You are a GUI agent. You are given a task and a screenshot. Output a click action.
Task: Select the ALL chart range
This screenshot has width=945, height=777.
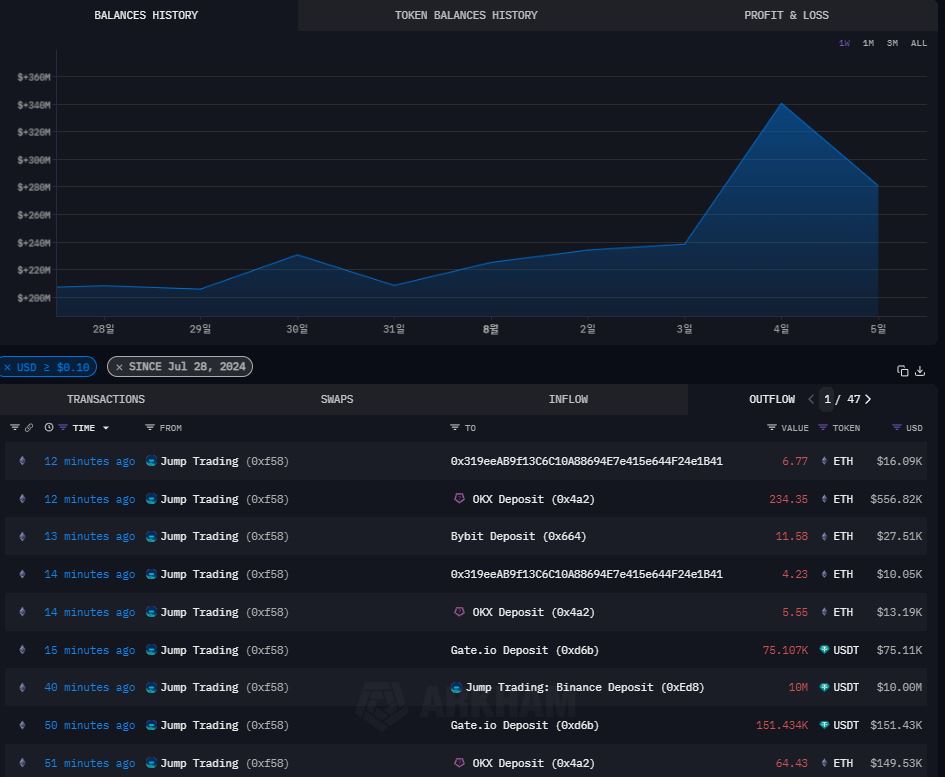tap(918, 43)
